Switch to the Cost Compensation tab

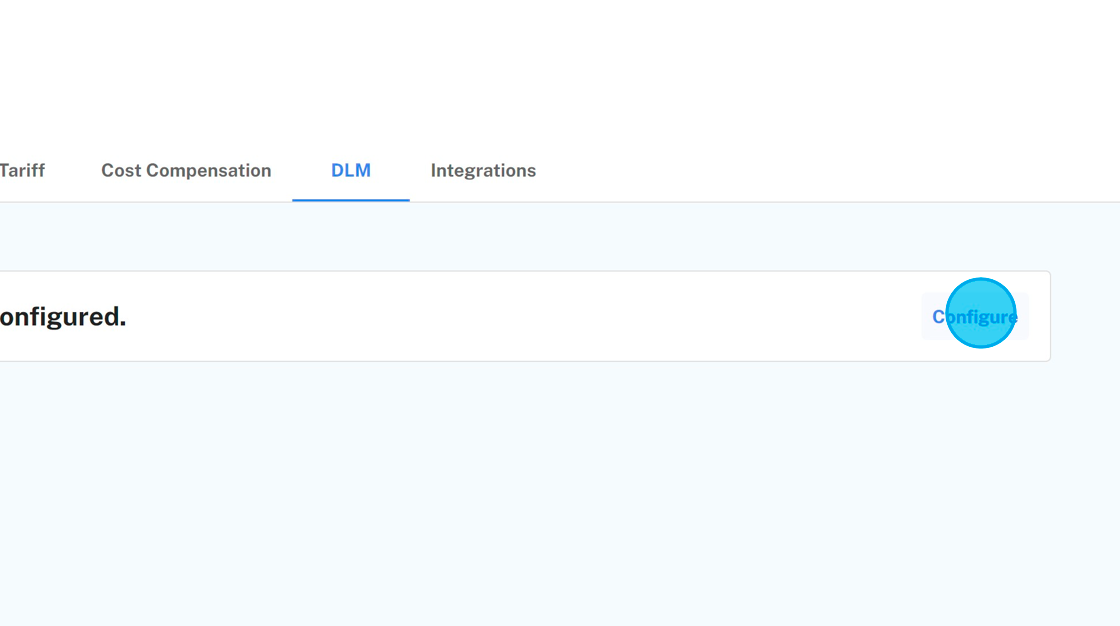(186, 171)
